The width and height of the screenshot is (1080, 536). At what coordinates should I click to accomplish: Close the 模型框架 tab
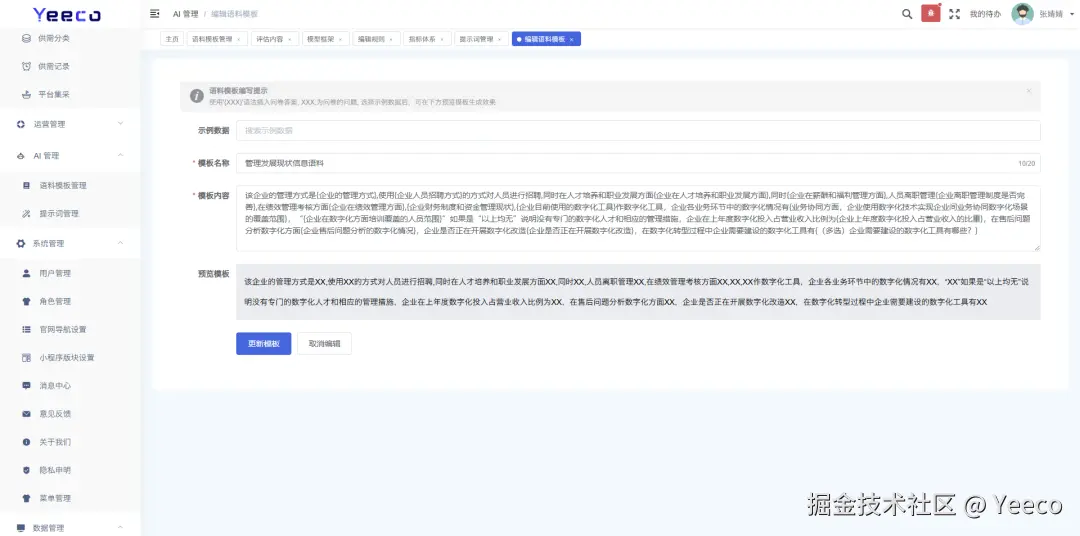[x=340, y=40]
